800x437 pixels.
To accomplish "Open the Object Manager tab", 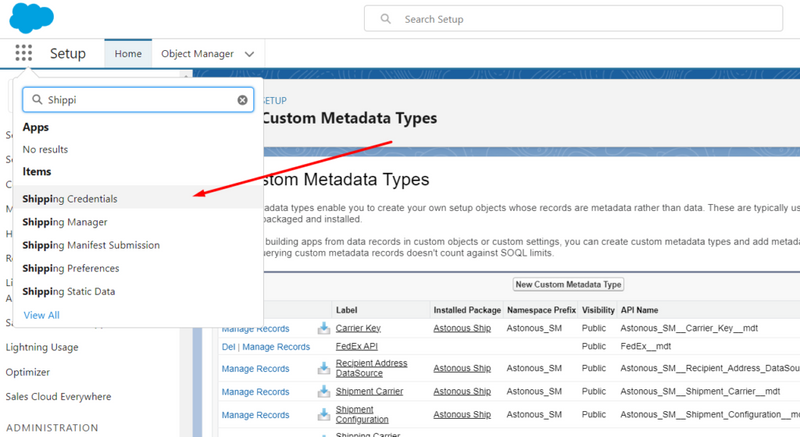I will [x=197, y=54].
